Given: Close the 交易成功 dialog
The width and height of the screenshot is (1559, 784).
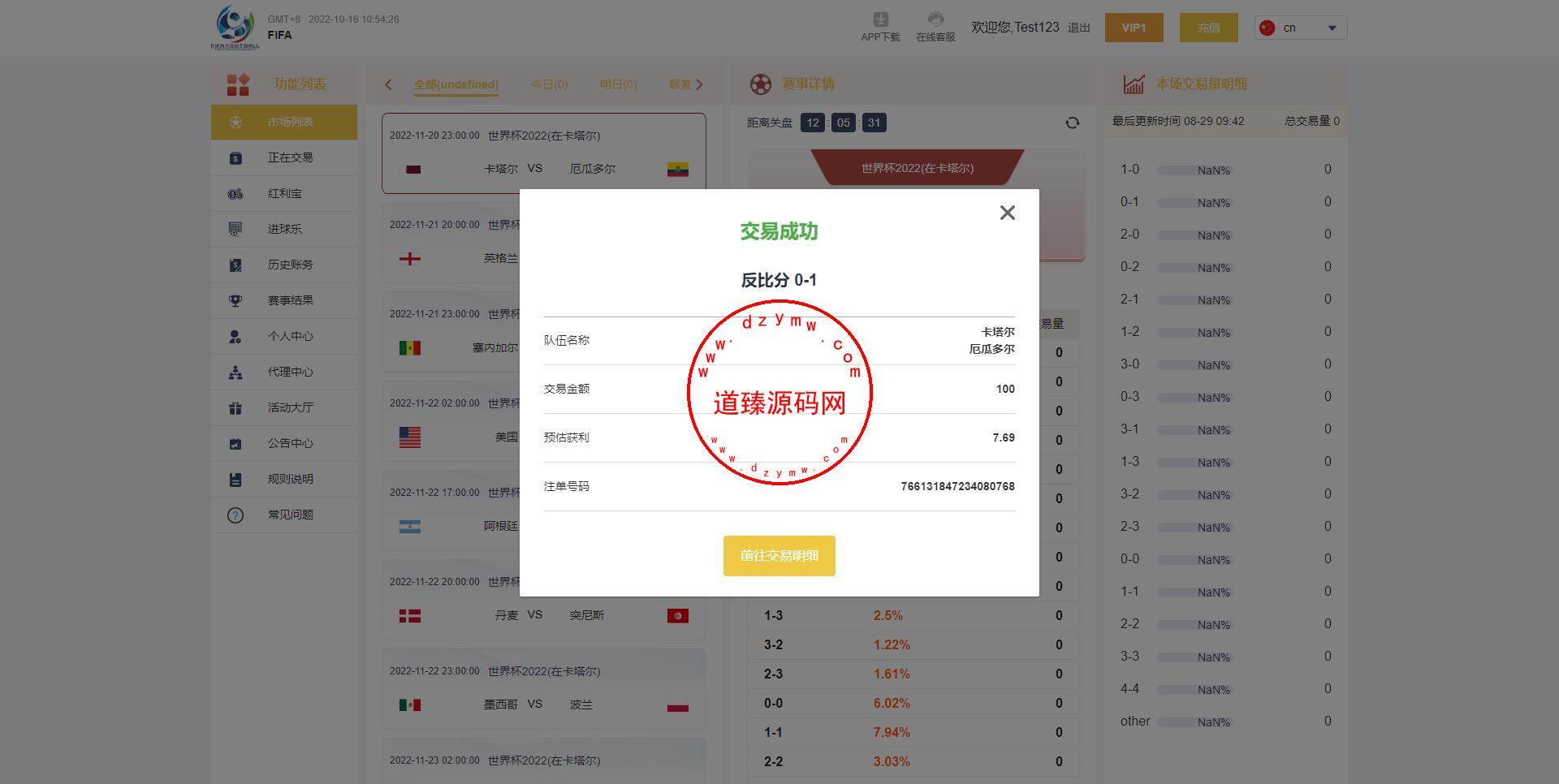Looking at the screenshot, I should pyautogui.click(x=1007, y=213).
